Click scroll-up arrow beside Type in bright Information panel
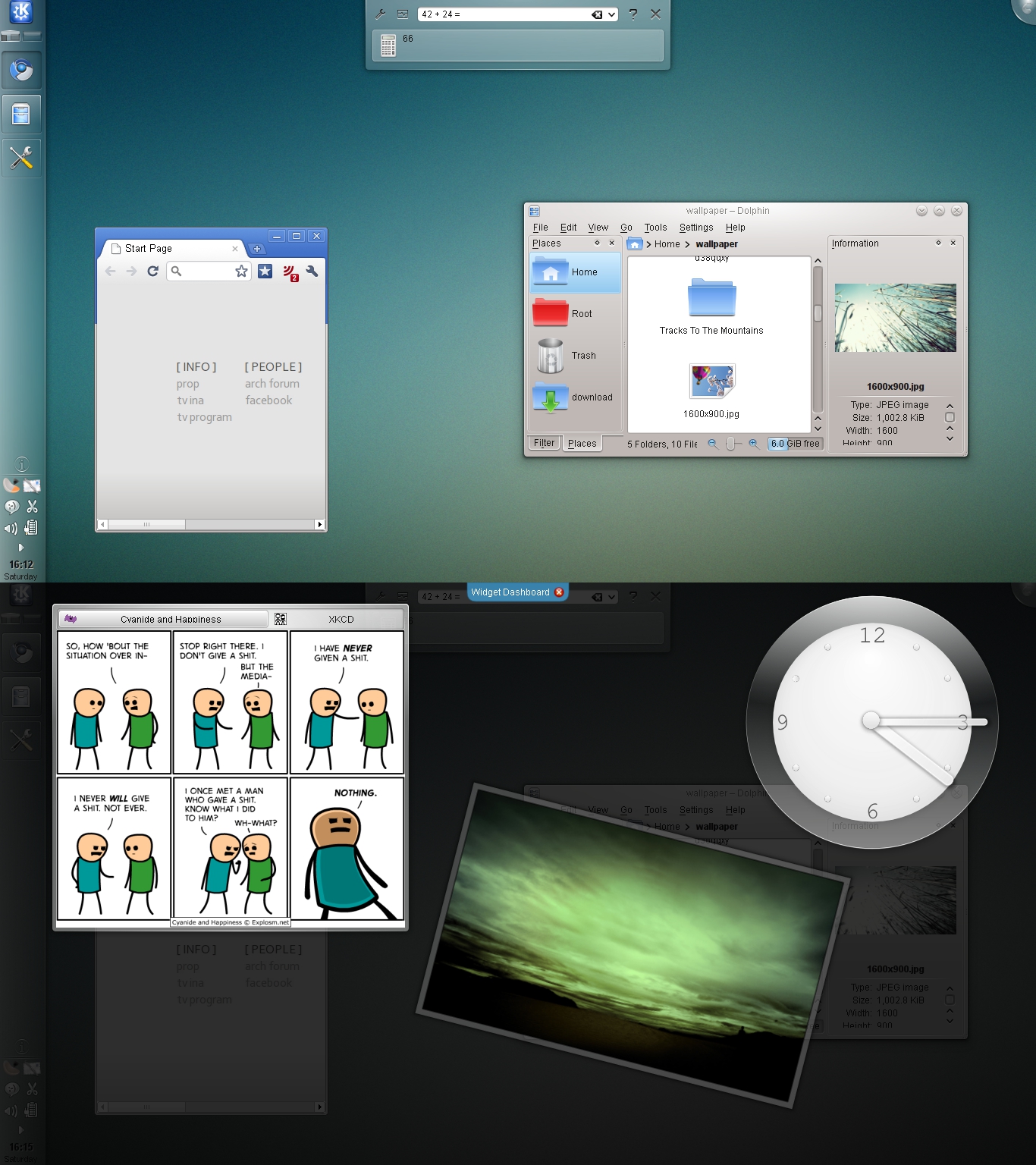The height and width of the screenshot is (1165, 1036). point(950,407)
